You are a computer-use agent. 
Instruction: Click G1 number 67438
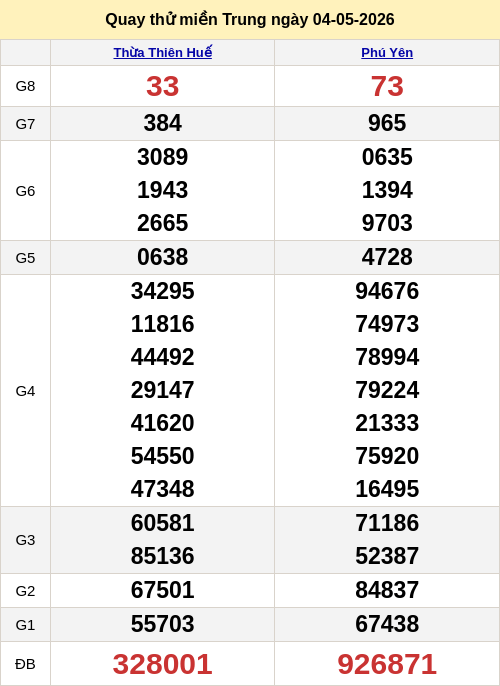[x=387, y=624]
